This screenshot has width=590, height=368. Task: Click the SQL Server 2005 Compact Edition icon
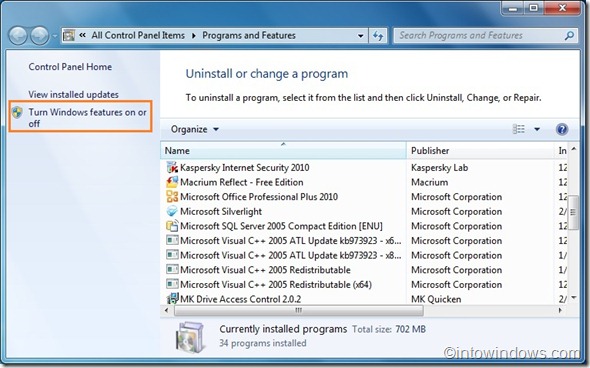(172, 226)
